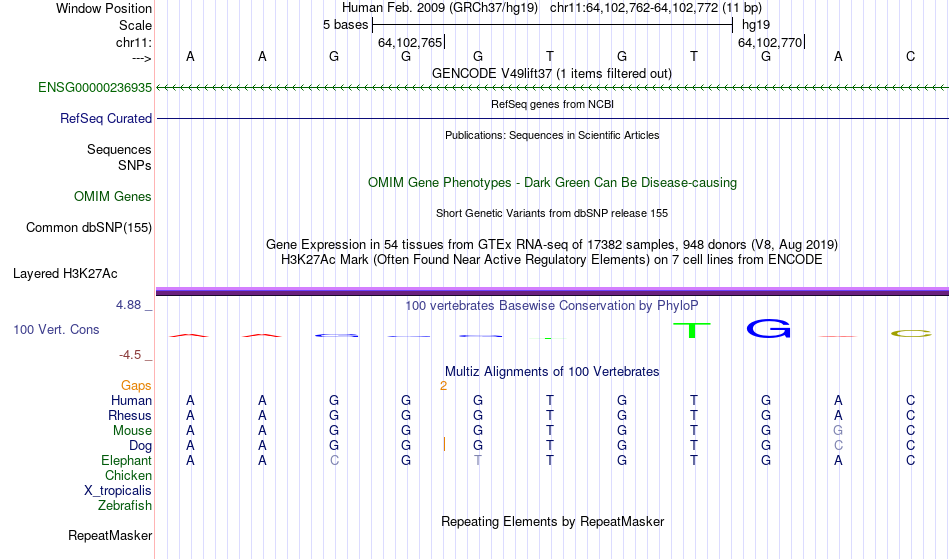Click the olive C logo in PhyloP track
The height and width of the screenshot is (559, 950).
click(911, 333)
